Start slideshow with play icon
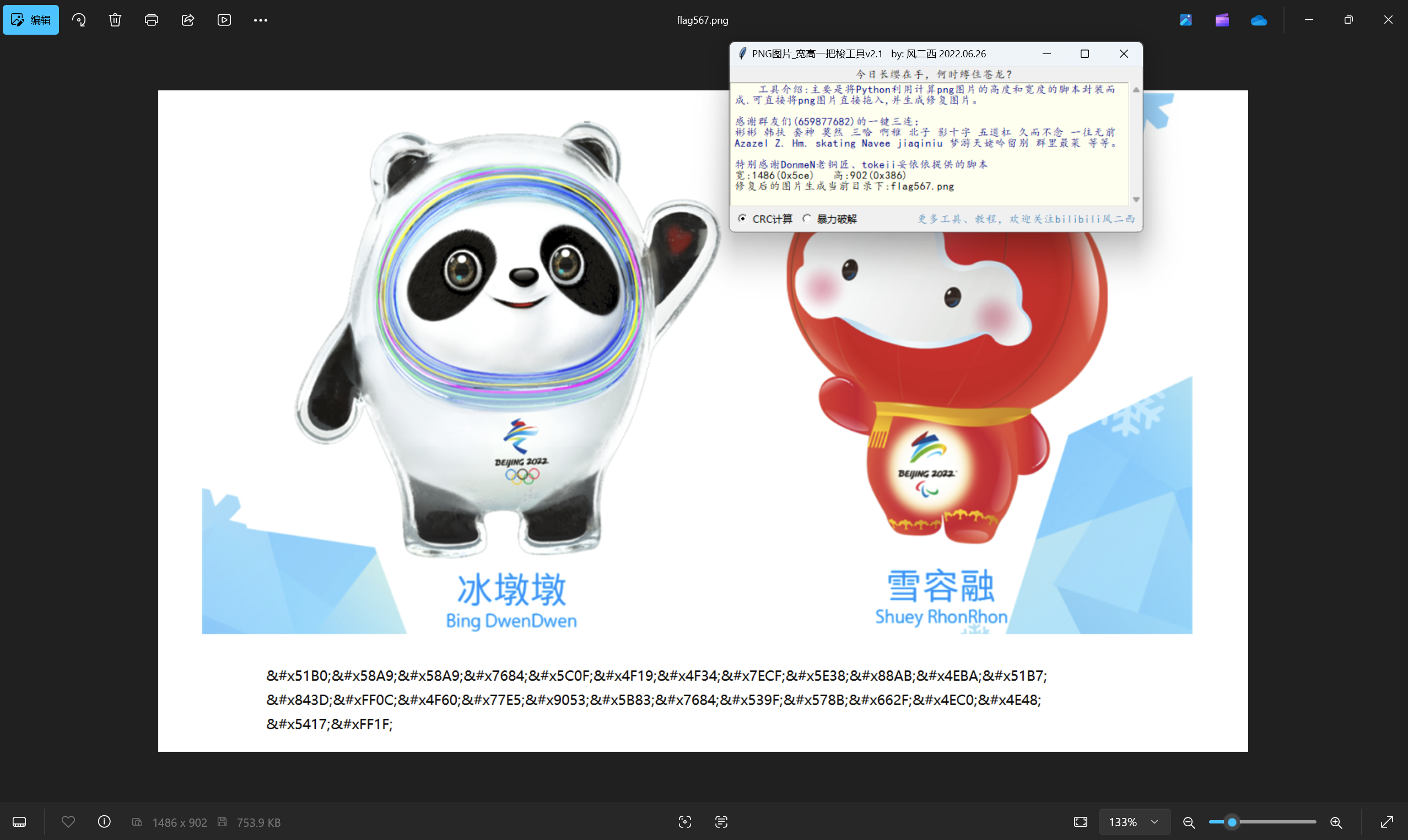This screenshot has width=1408, height=840. pyautogui.click(x=224, y=20)
